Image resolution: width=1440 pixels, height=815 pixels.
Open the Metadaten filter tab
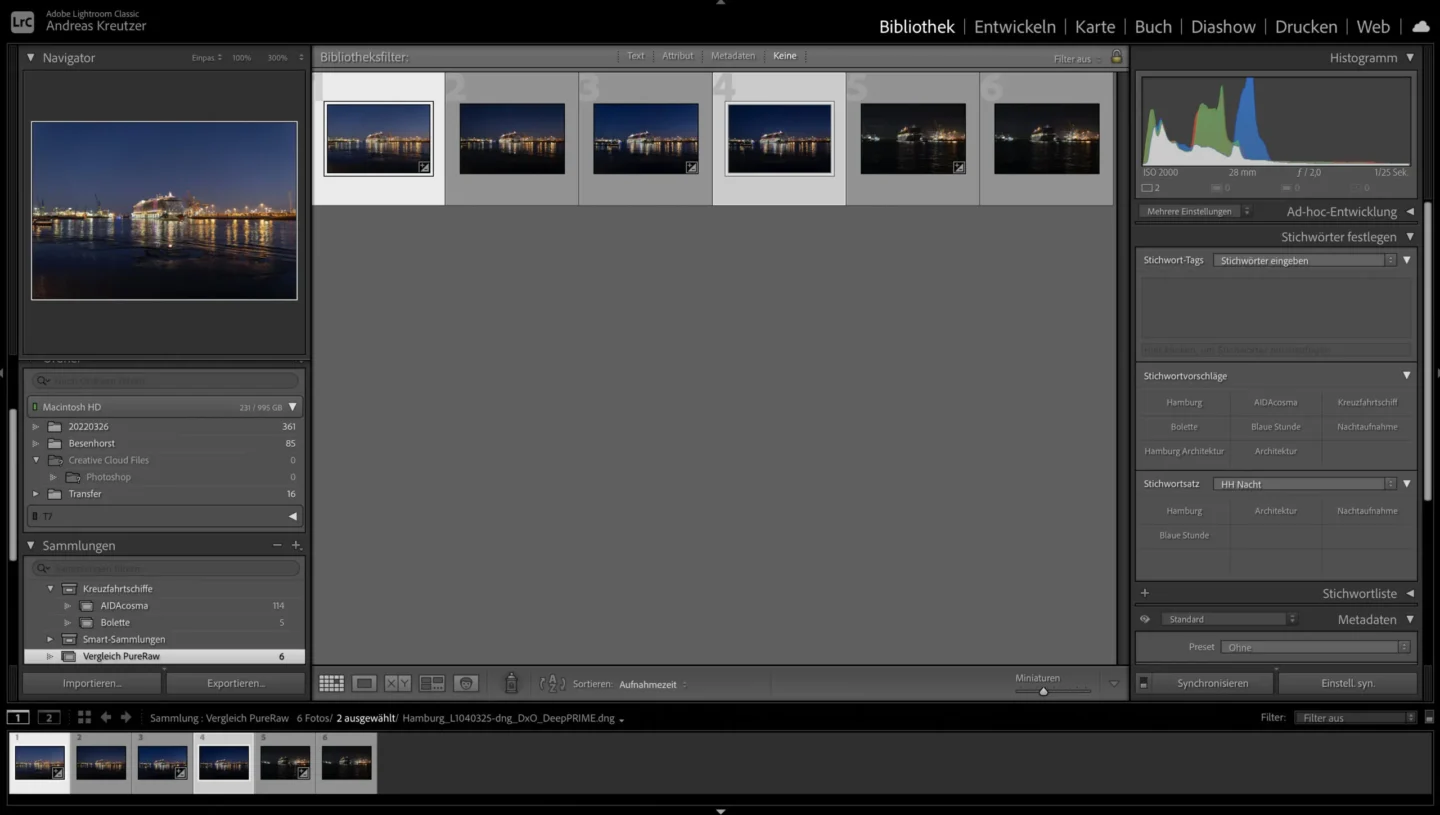pos(733,56)
